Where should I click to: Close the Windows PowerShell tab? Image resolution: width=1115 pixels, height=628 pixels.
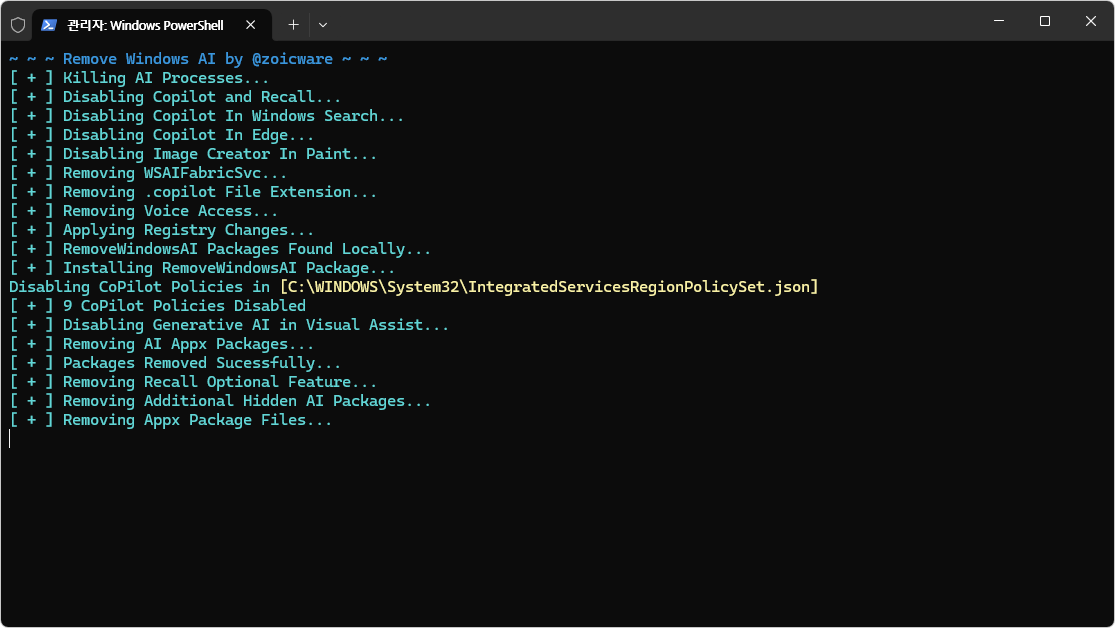[x=250, y=25]
